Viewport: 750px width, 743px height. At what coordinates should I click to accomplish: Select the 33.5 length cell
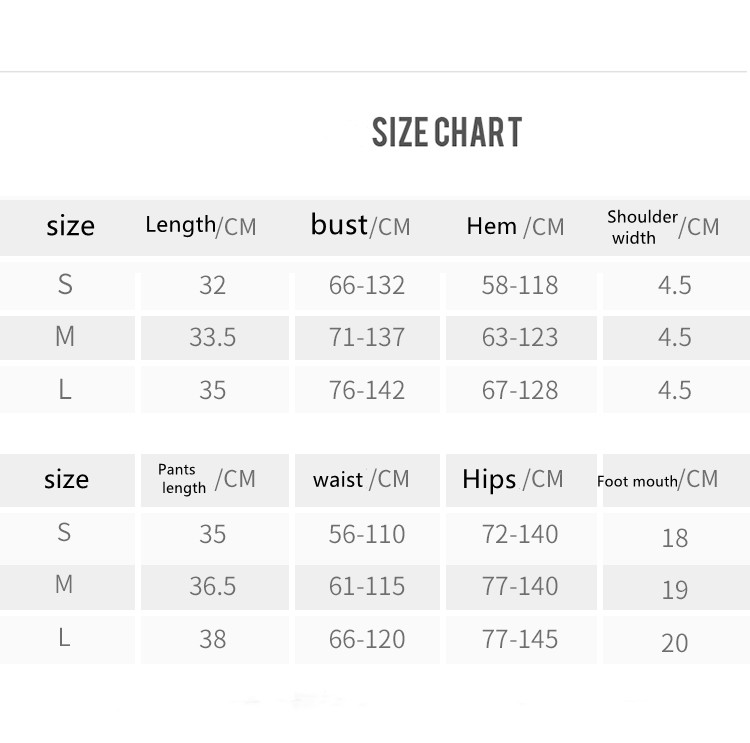point(213,338)
